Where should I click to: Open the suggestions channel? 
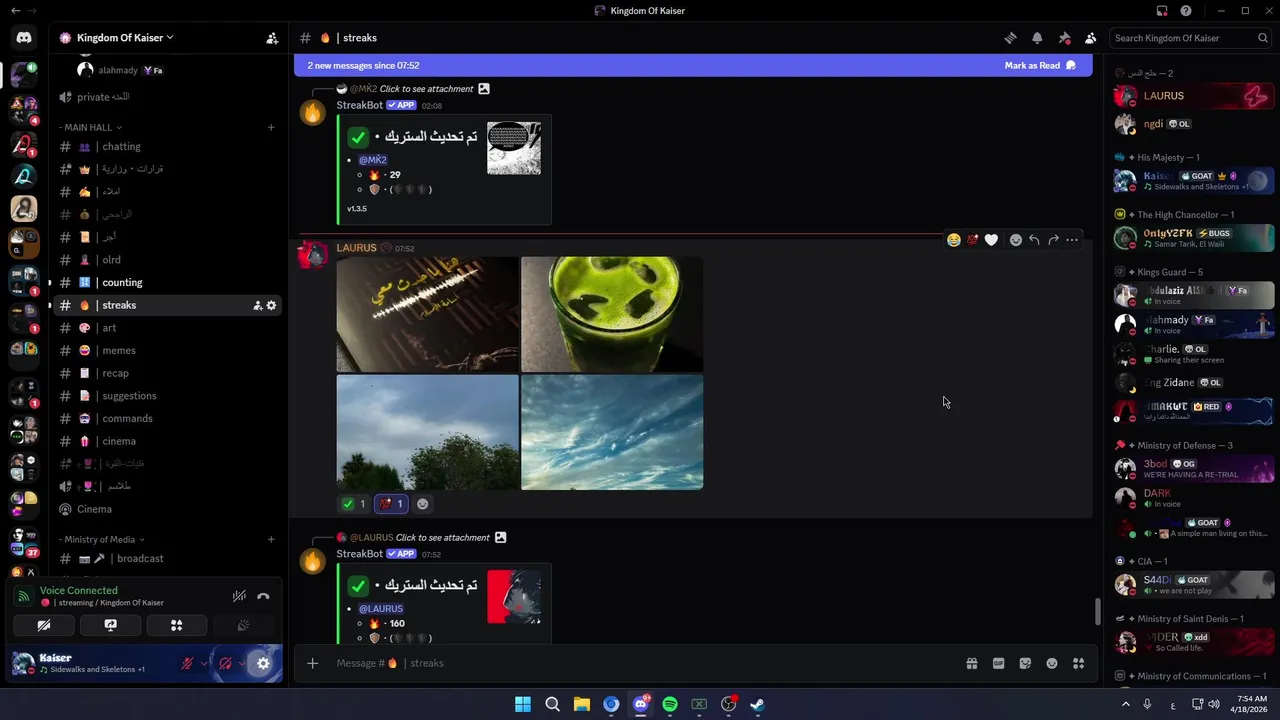pyautogui.click(x=166, y=396)
